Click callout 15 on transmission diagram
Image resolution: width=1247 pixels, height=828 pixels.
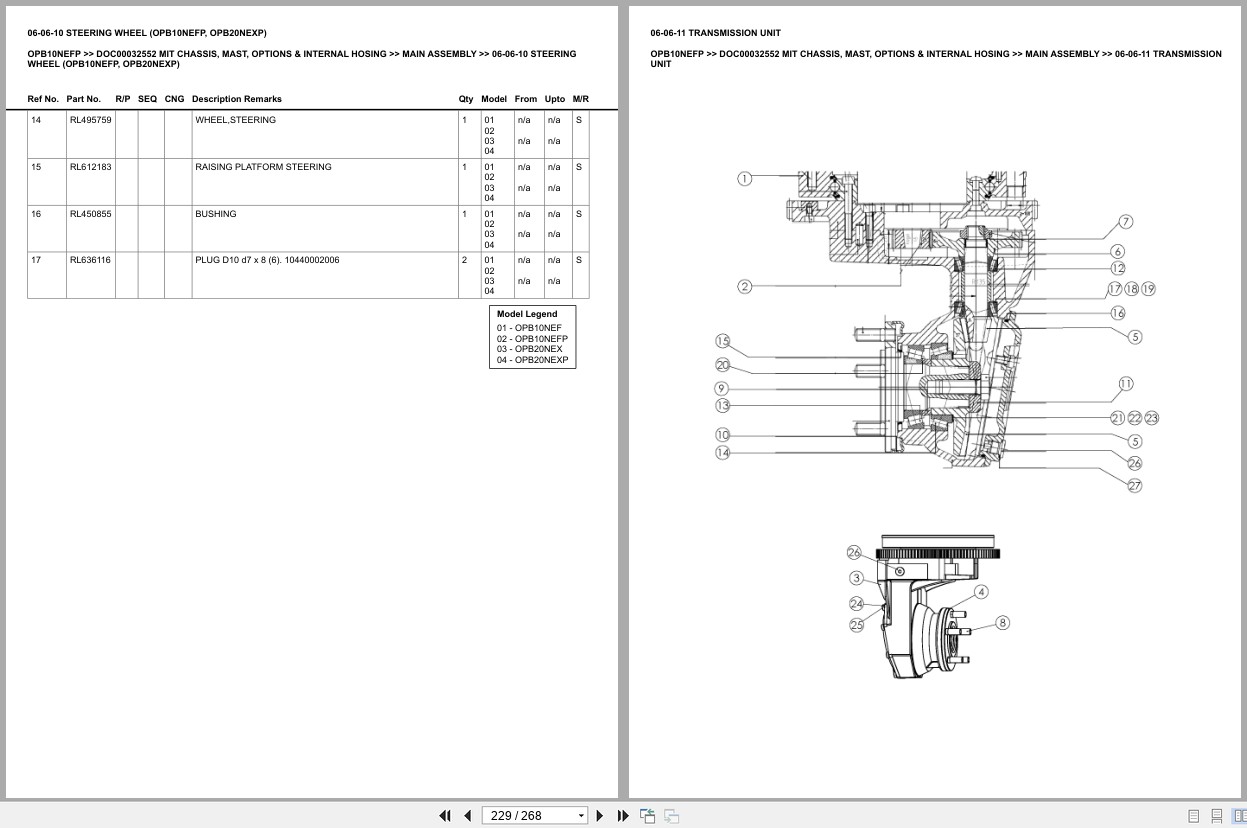(722, 342)
